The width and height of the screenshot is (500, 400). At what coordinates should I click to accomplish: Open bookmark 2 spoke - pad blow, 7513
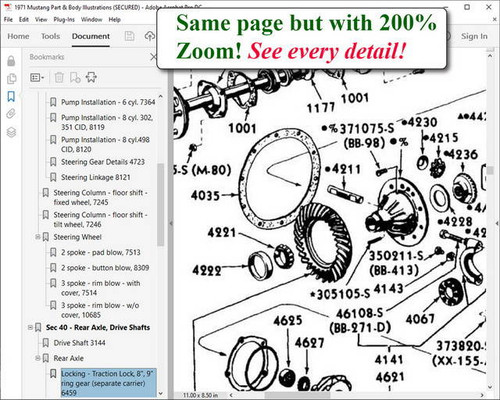pyautogui.click(x=101, y=252)
